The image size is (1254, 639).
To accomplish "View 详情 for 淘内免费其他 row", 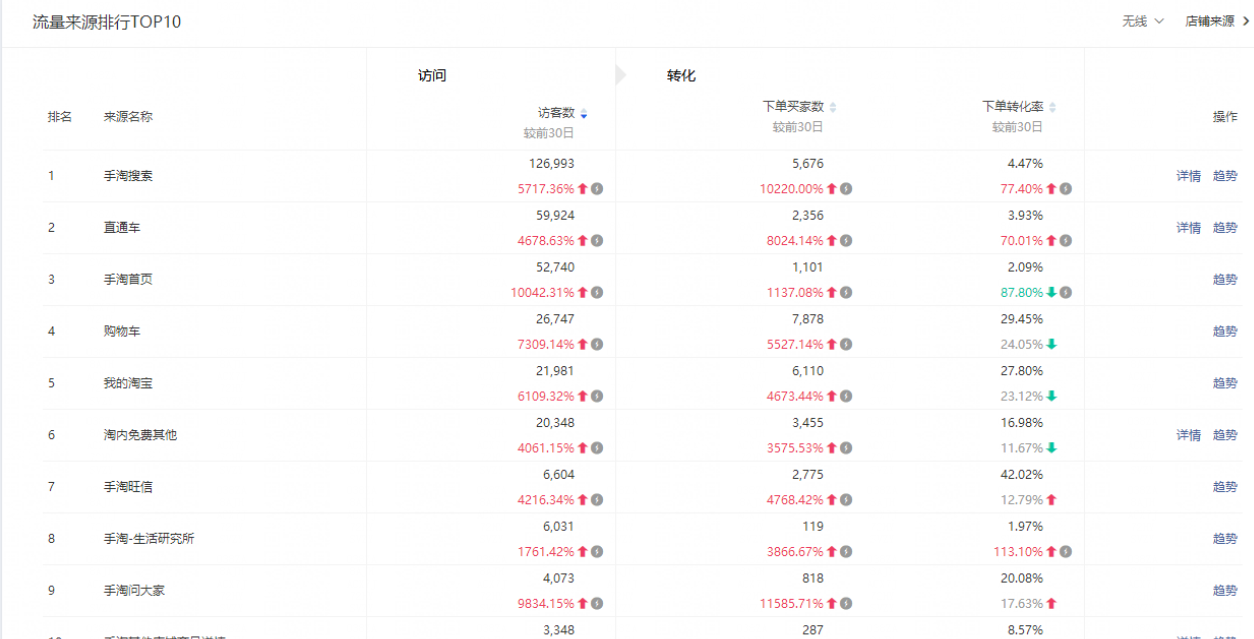I will [x=1188, y=435].
